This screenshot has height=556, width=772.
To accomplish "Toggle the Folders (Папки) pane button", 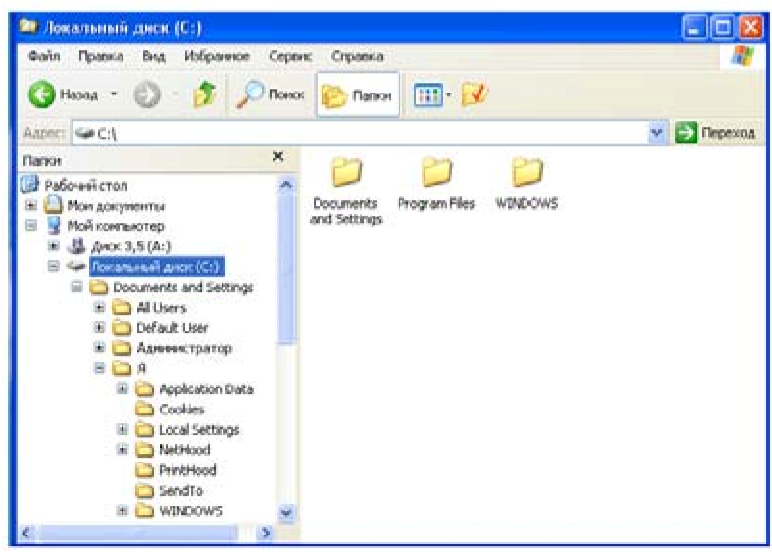I will [358, 95].
